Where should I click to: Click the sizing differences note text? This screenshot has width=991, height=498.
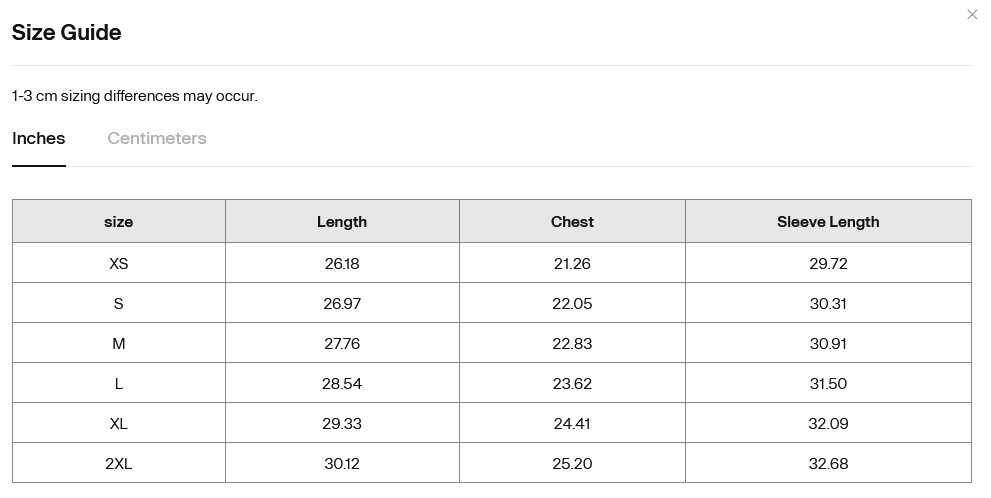(x=135, y=96)
